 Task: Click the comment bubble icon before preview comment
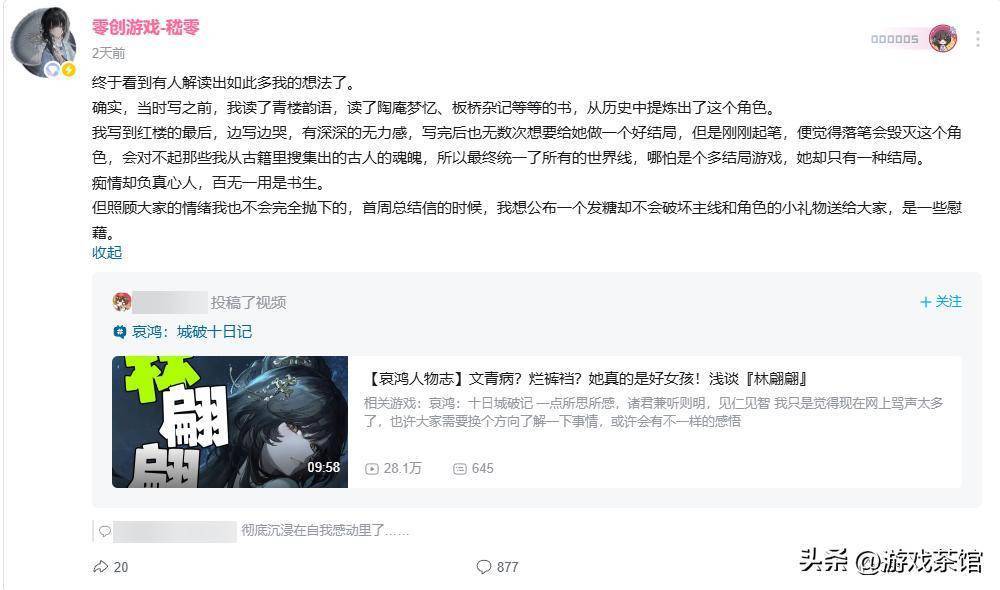pos(105,531)
